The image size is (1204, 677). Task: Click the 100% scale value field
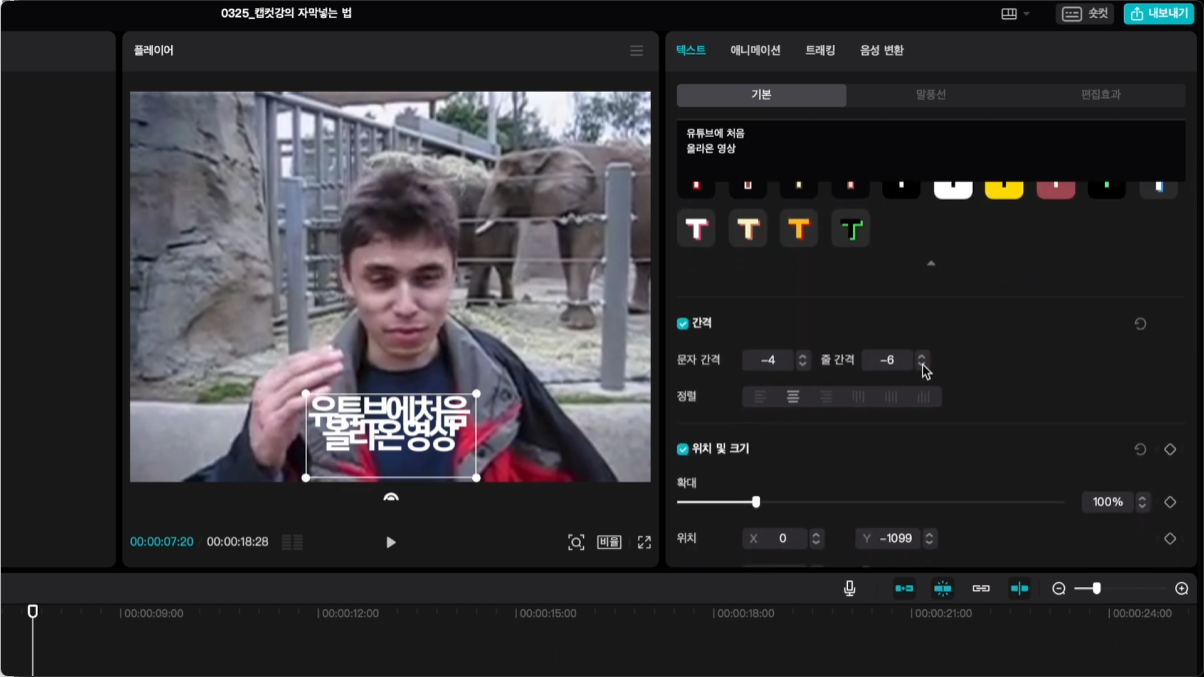click(x=1108, y=502)
